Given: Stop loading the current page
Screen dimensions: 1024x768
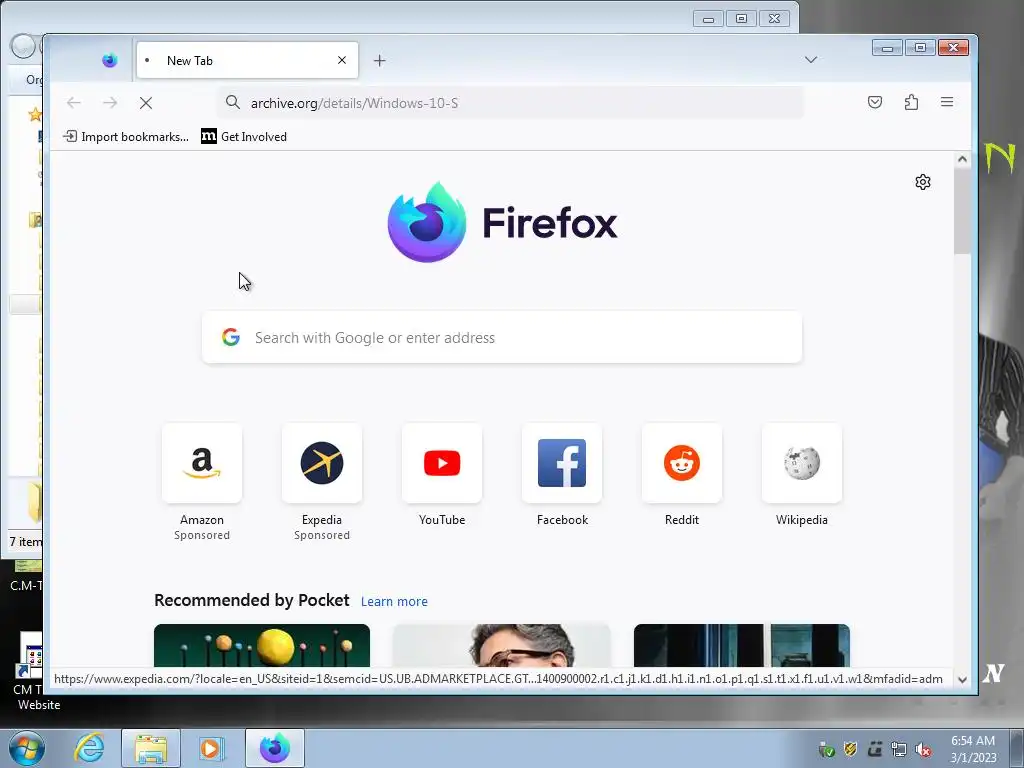Looking at the screenshot, I should 146,103.
